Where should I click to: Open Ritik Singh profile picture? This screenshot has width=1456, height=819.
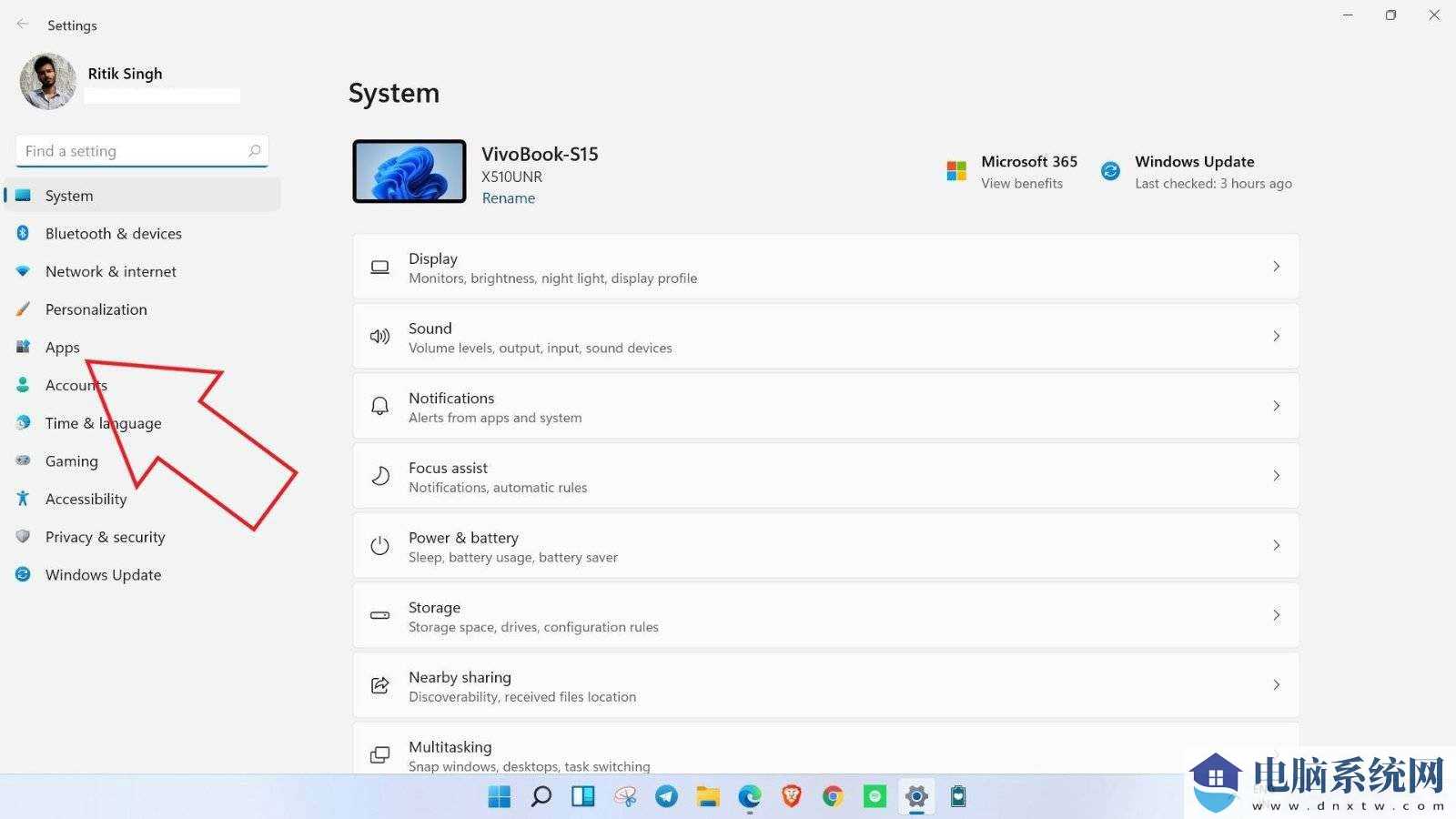48,82
